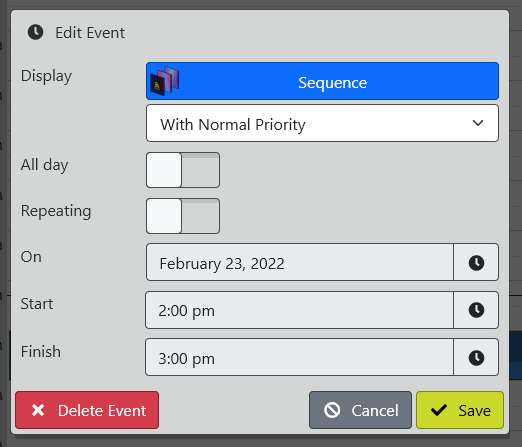Open date picker icon for February 23, 2022

476,262
